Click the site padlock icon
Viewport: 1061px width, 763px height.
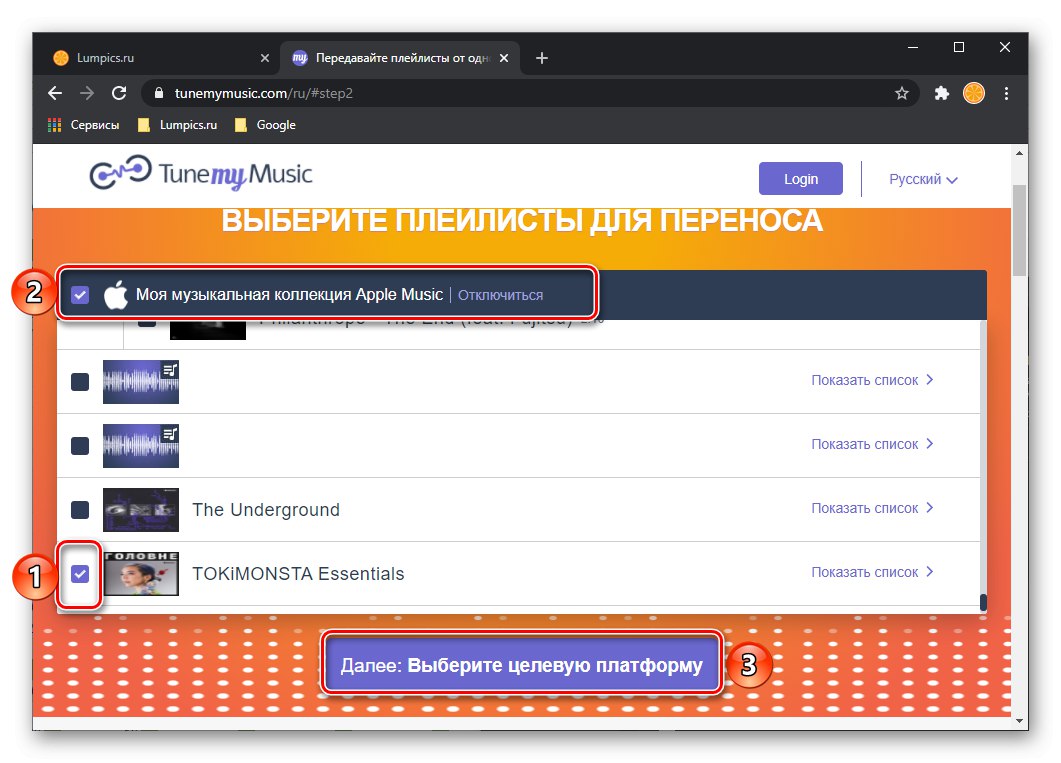tap(159, 93)
